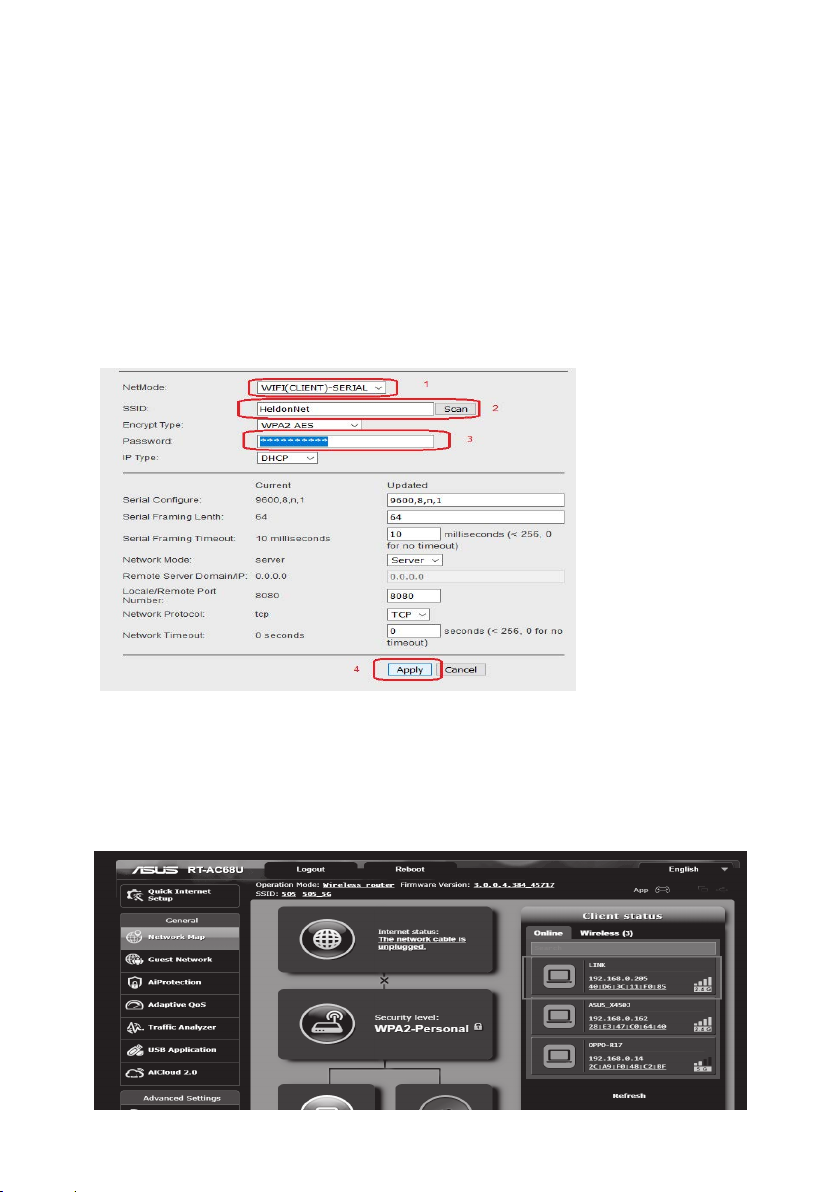Click Refresh under the client list

(x=629, y=1095)
